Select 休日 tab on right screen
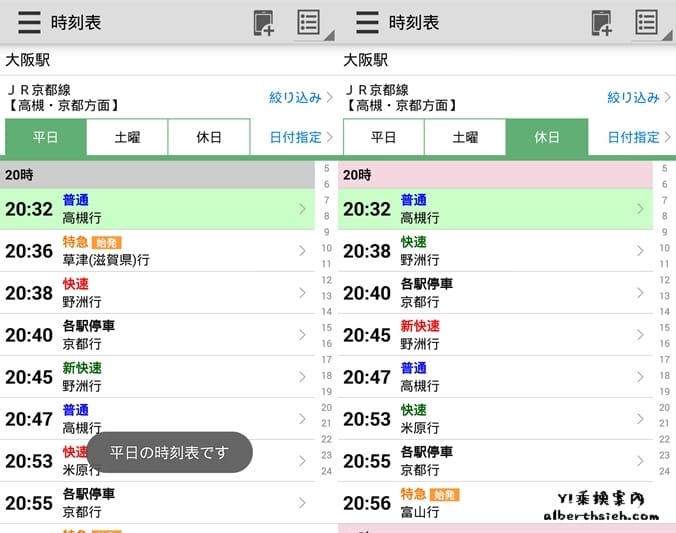 pos(547,137)
